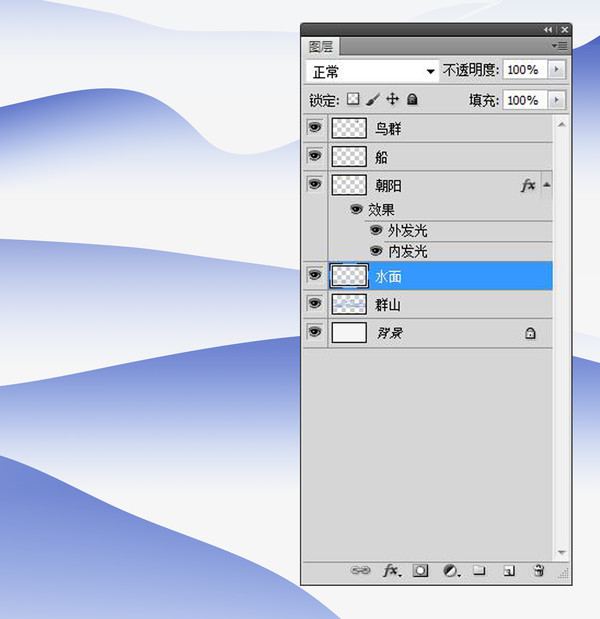This screenshot has height=619, width=600.
Task: Close the layers panel
Action: 565,30
